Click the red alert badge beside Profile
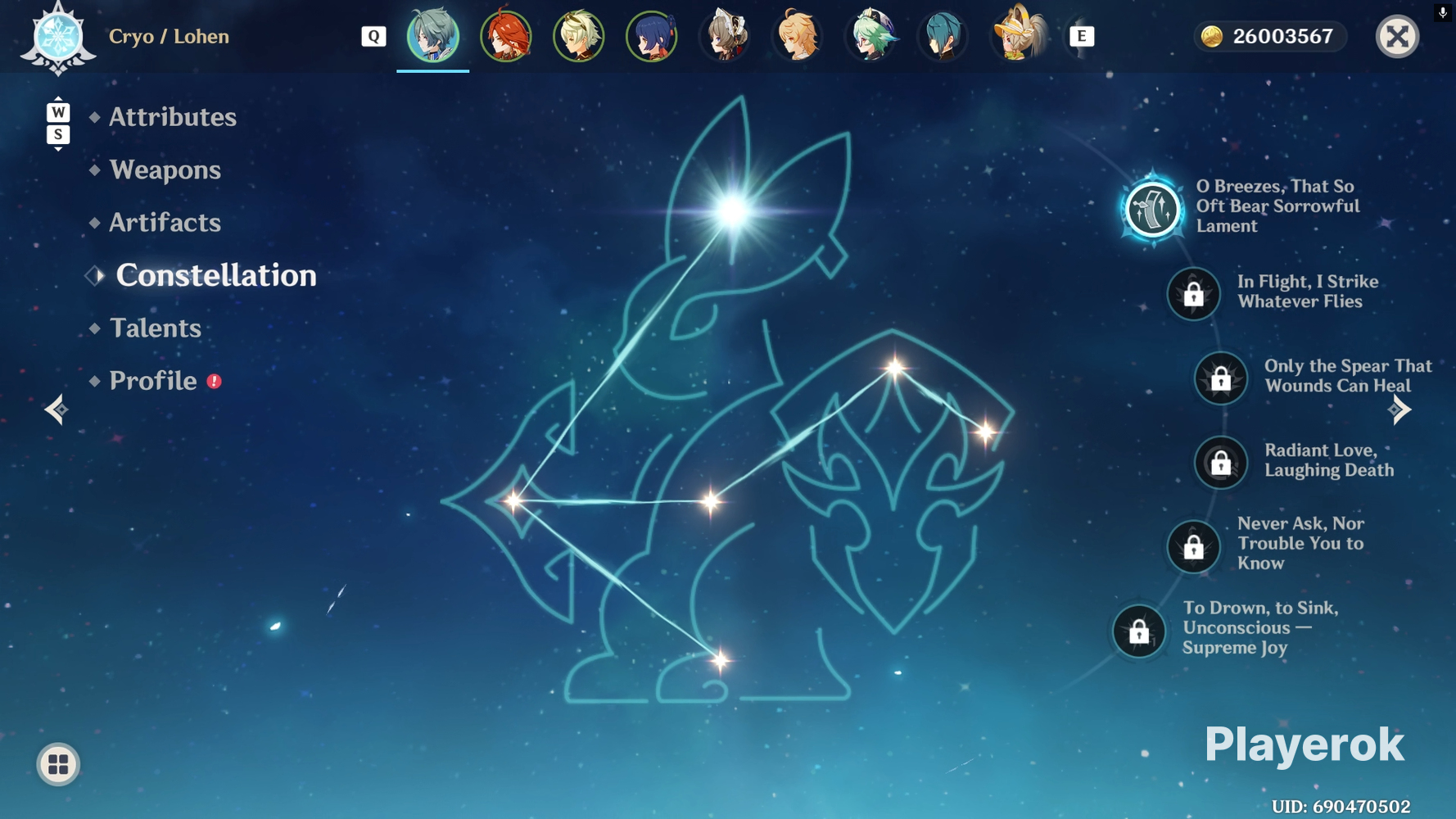Screen dimensions: 1456x819 point(215,381)
